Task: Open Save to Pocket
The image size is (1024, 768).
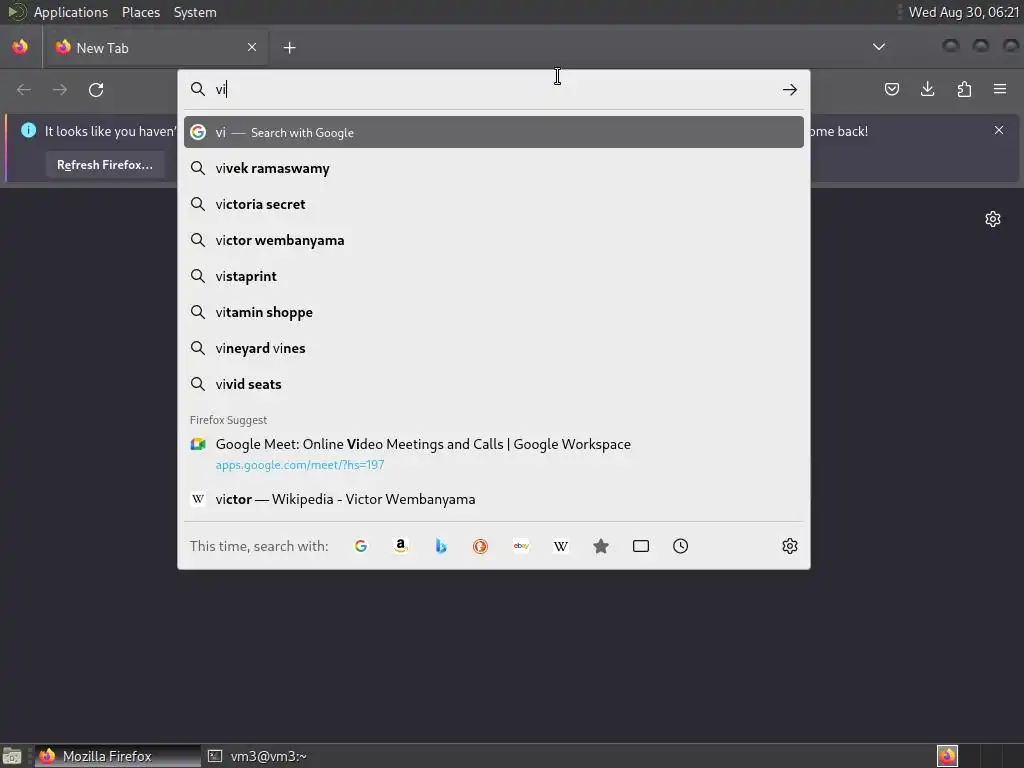Action: pyautogui.click(x=891, y=89)
